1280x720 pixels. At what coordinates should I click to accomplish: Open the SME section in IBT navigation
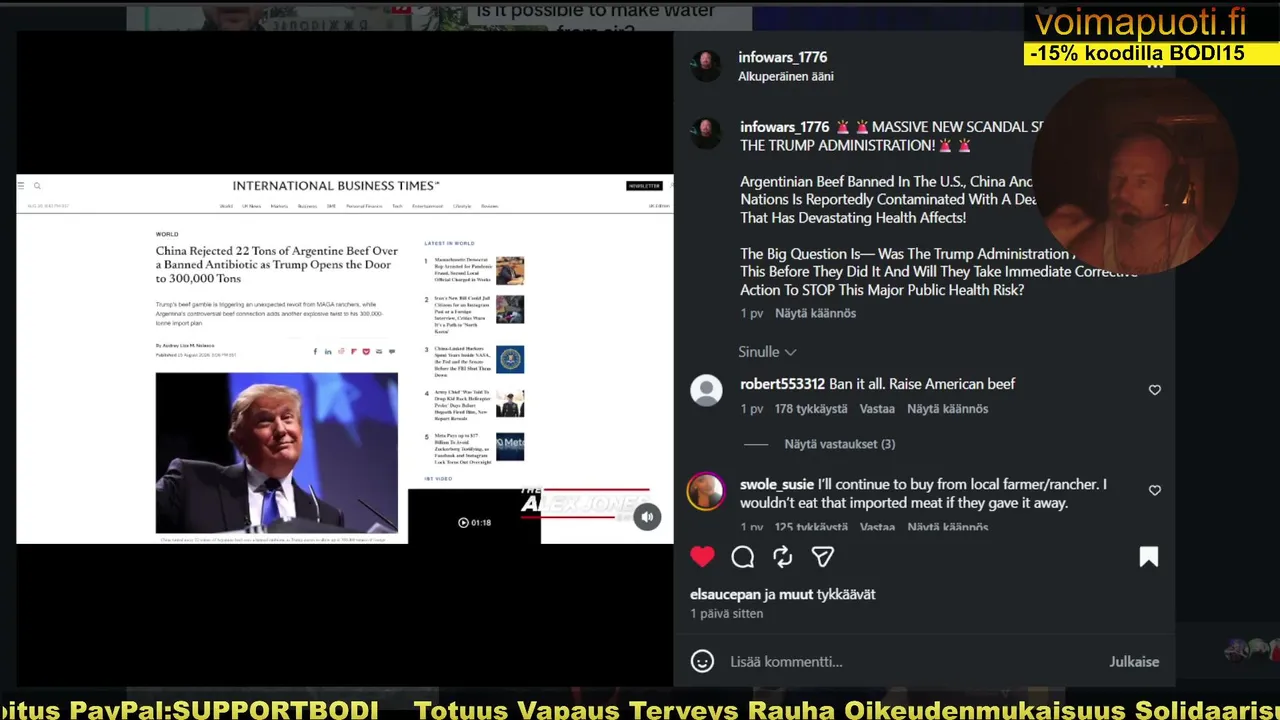(x=331, y=206)
